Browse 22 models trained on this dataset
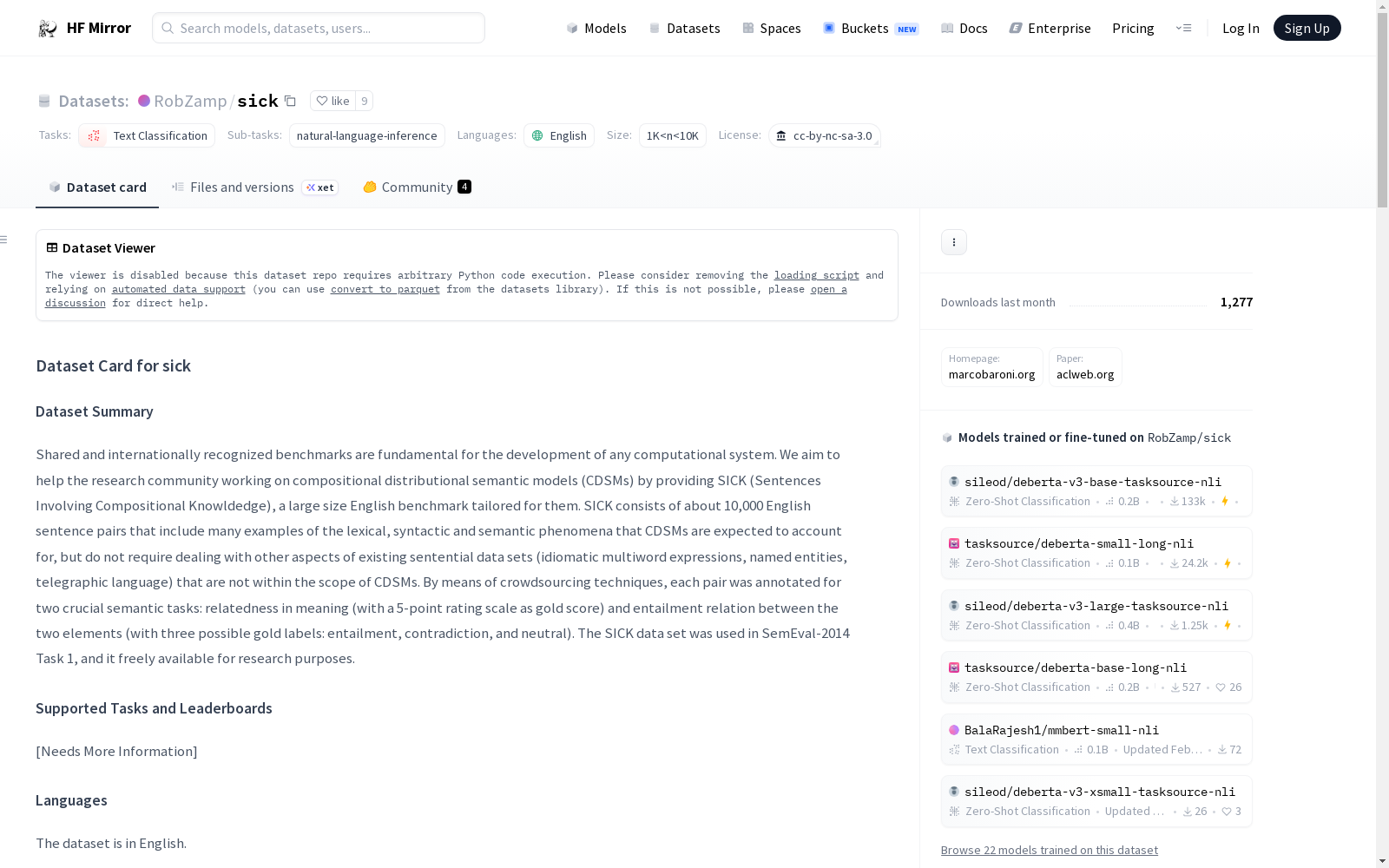The width and height of the screenshot is (1389, 868). (1050, 850)
